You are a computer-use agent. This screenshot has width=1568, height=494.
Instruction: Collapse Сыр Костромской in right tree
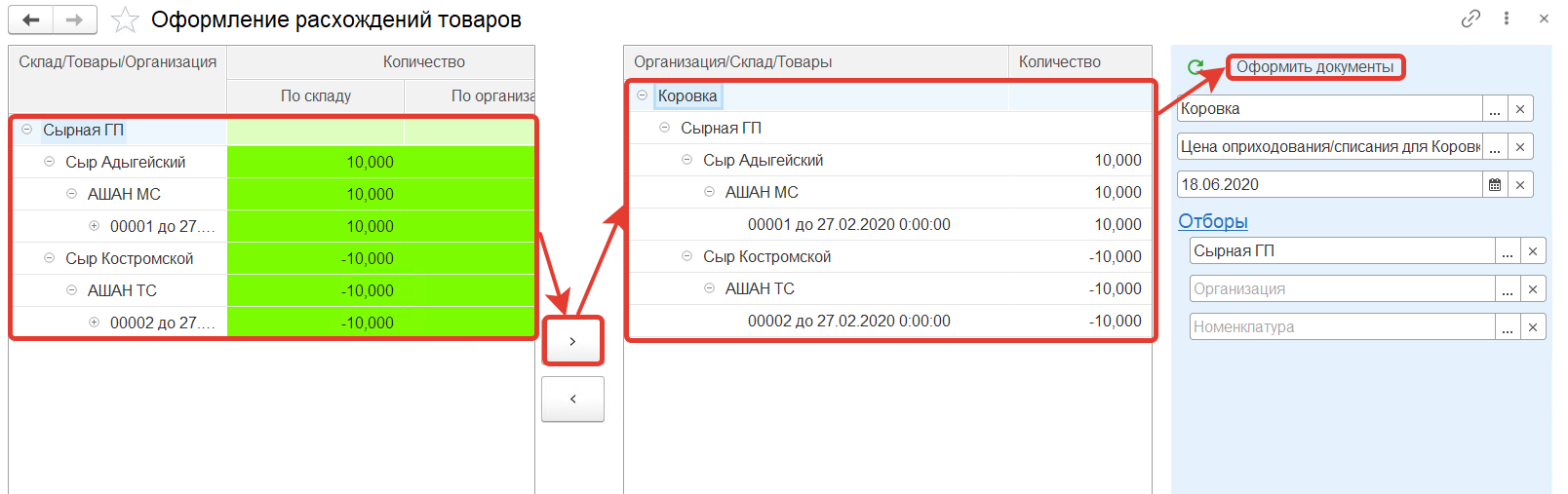[x=686, y=256]
